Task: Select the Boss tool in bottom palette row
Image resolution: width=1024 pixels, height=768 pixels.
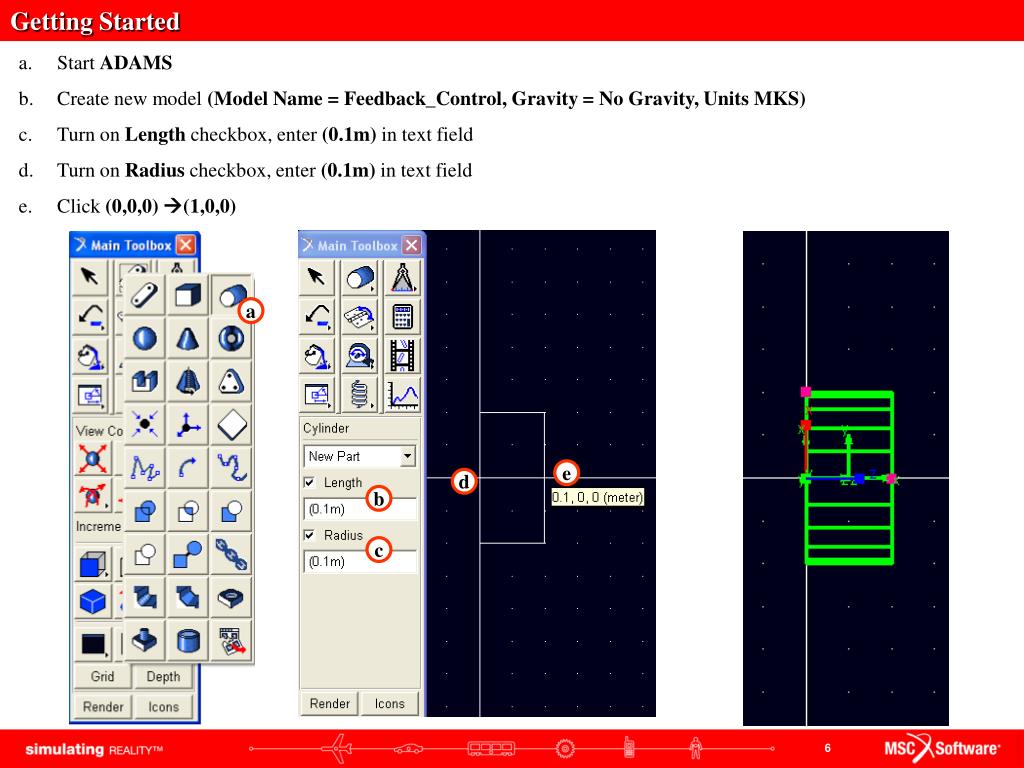Action: [x=144, y=641]
